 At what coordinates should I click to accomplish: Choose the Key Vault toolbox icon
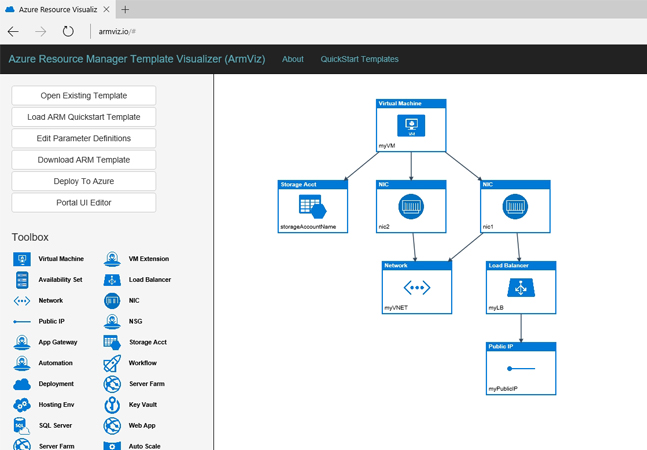(x=112, y=405)
